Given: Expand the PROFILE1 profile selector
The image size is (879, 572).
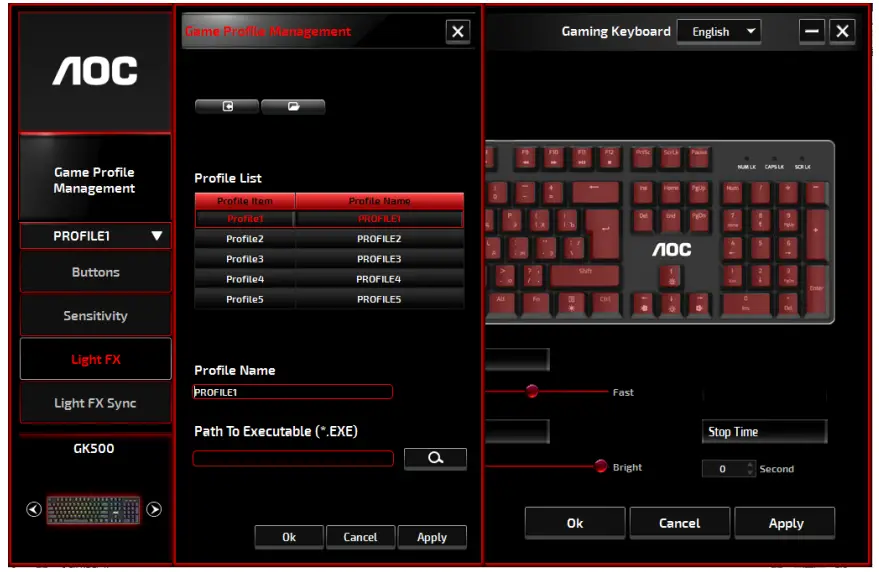Looking at the screenshot, I should click(95, 236).
